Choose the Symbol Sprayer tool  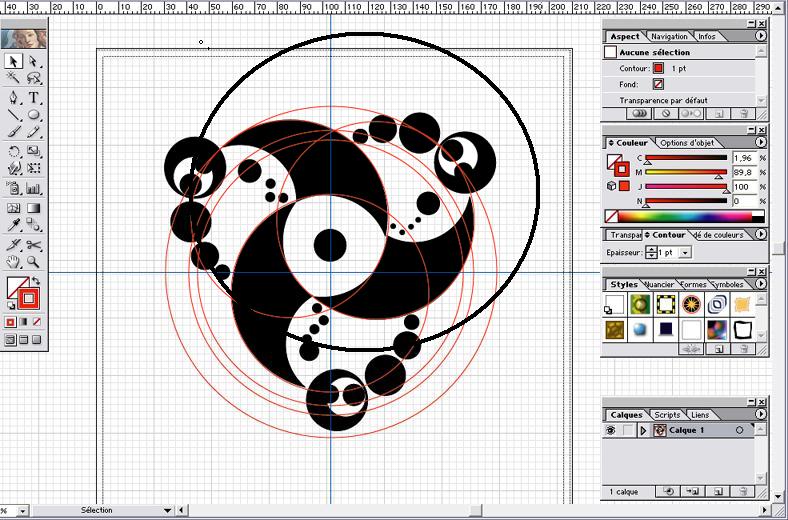[x=14, y=188]
